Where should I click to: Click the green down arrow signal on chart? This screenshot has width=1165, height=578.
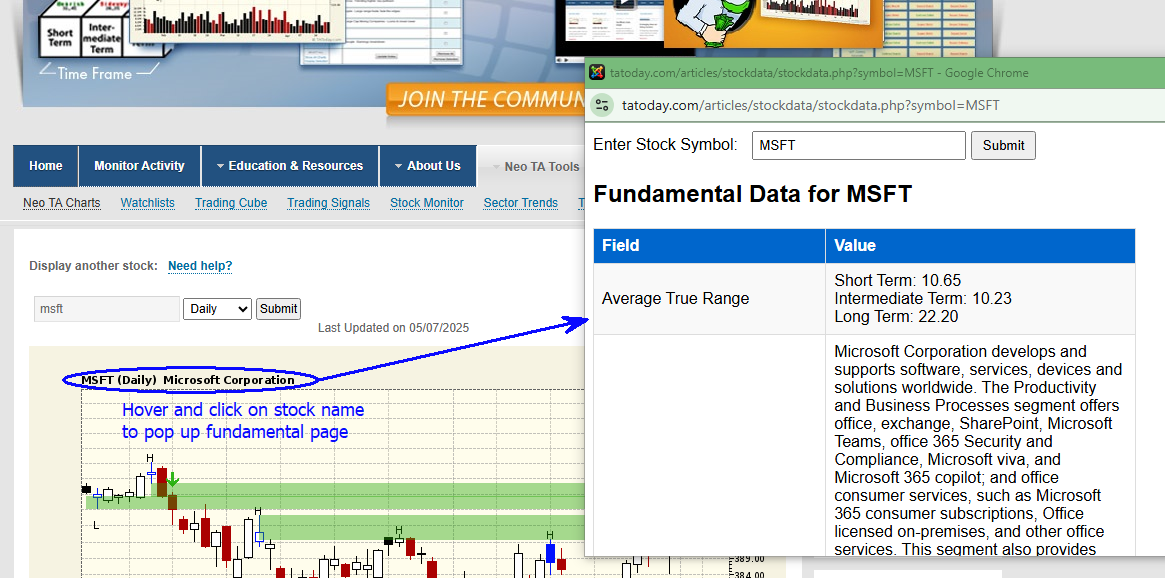[x=172, y=480]
